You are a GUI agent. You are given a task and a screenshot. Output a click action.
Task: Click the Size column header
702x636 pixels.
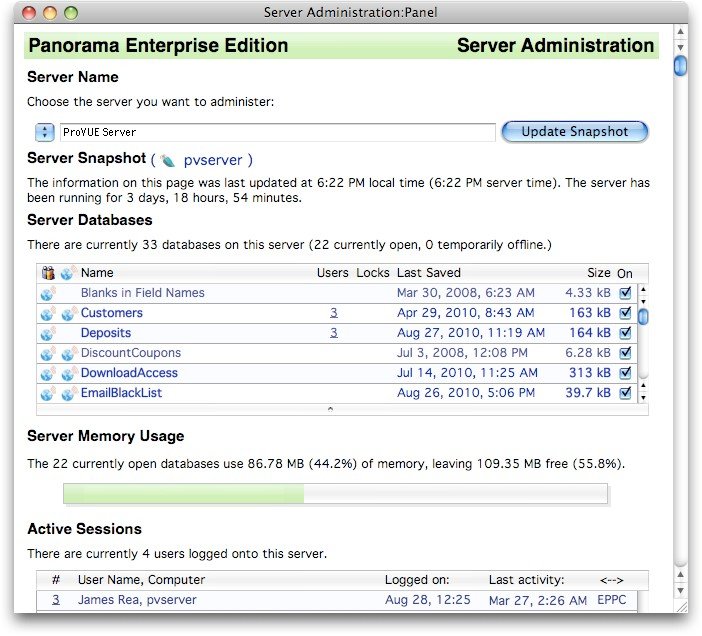(x=599, y=273)
